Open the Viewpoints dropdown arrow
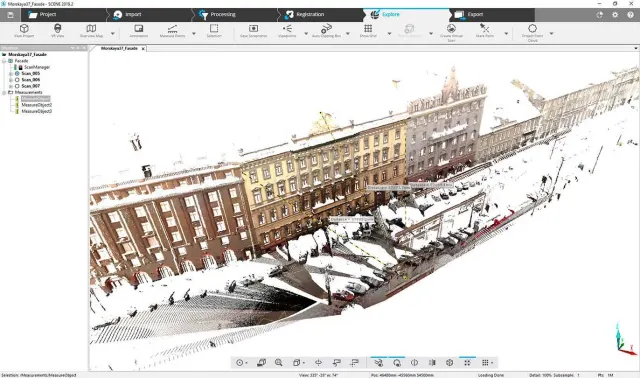Screen dimensions: 640x378 point(306,33)
